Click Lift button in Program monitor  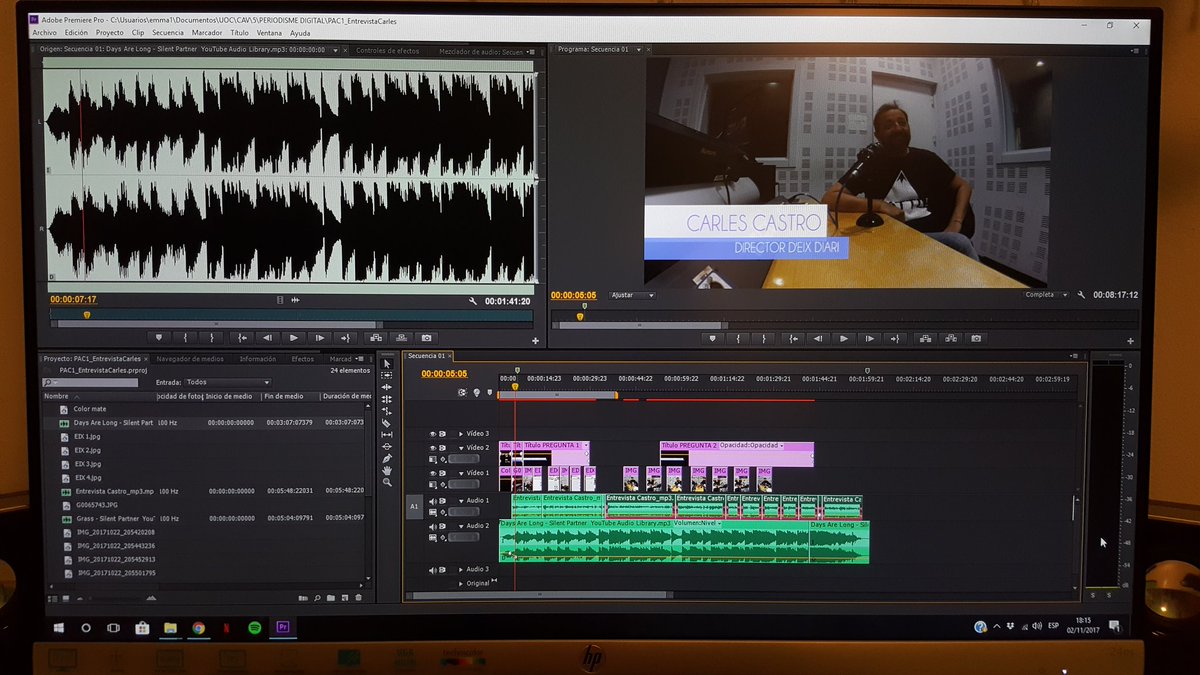[x=925, y=338]
